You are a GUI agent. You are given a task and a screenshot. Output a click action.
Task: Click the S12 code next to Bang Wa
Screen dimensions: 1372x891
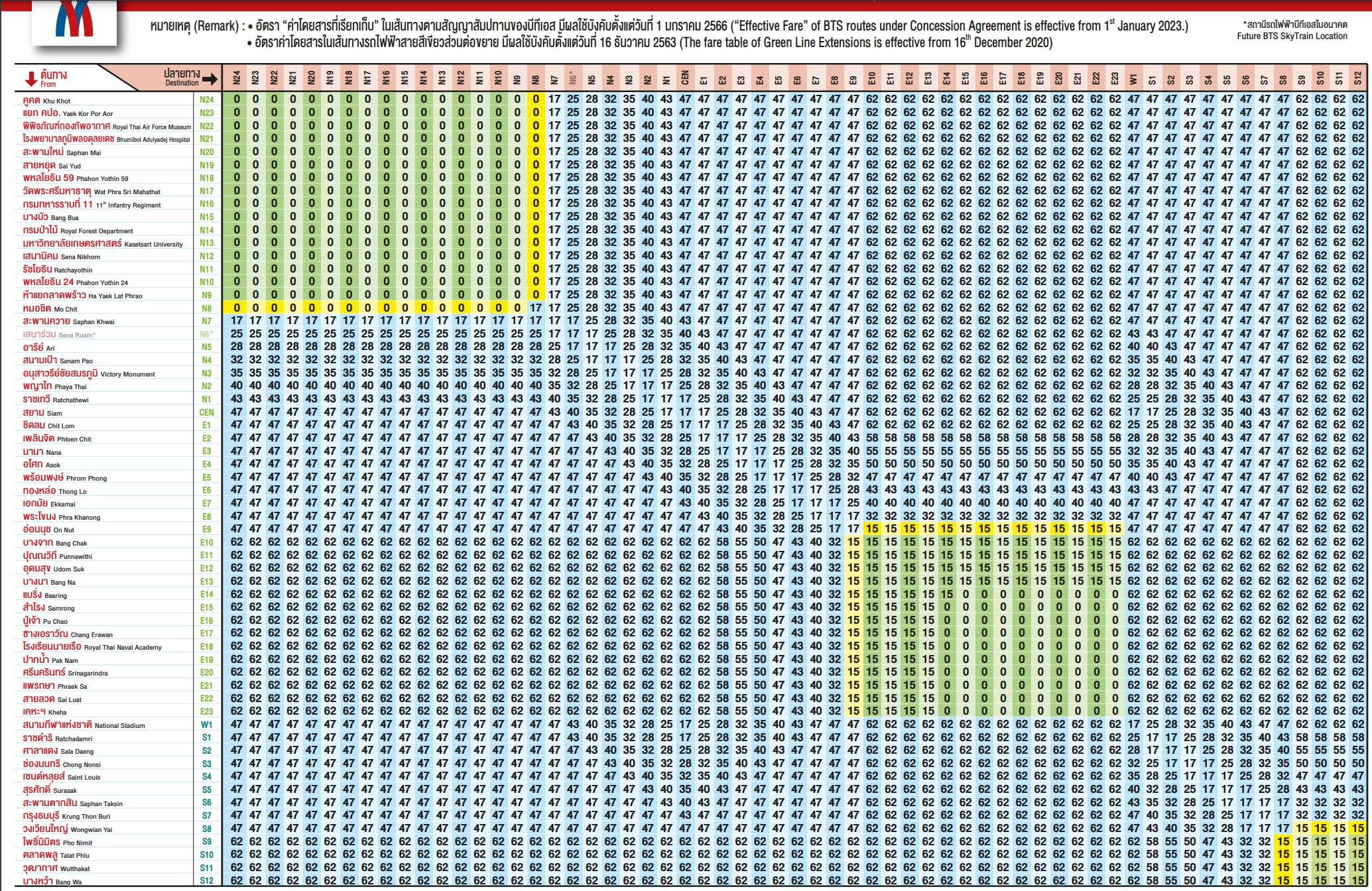[206, 880]
